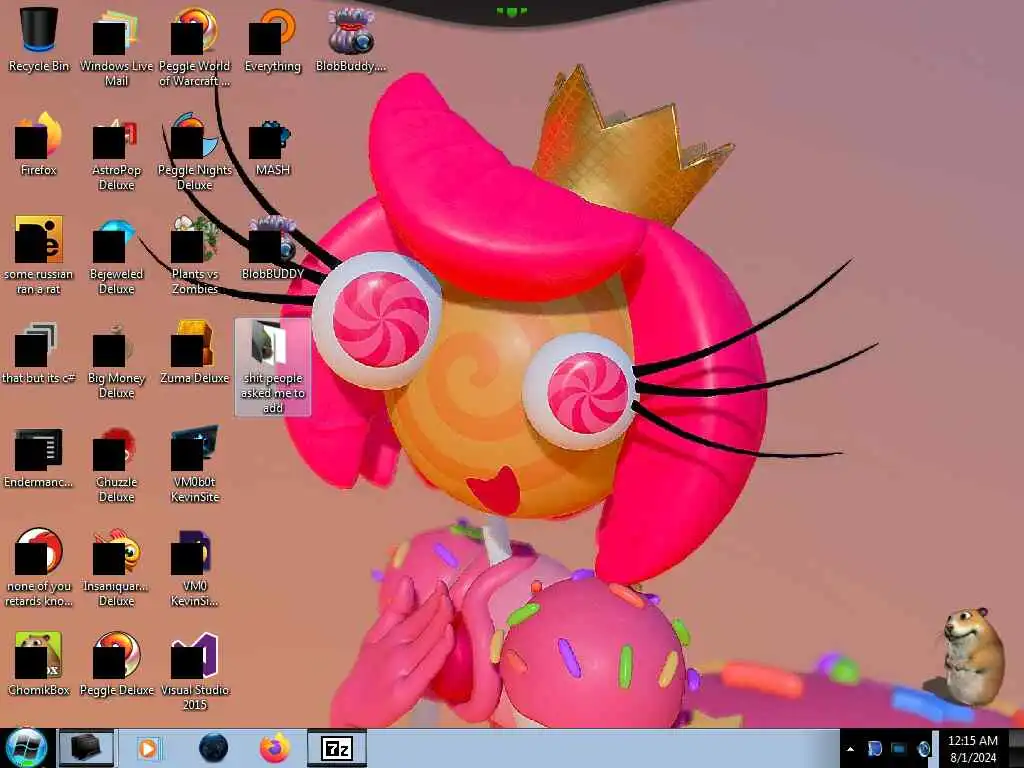1024x768 pixels.
Task: Click the blue shield-like tray icon
Action: point(874,748)
